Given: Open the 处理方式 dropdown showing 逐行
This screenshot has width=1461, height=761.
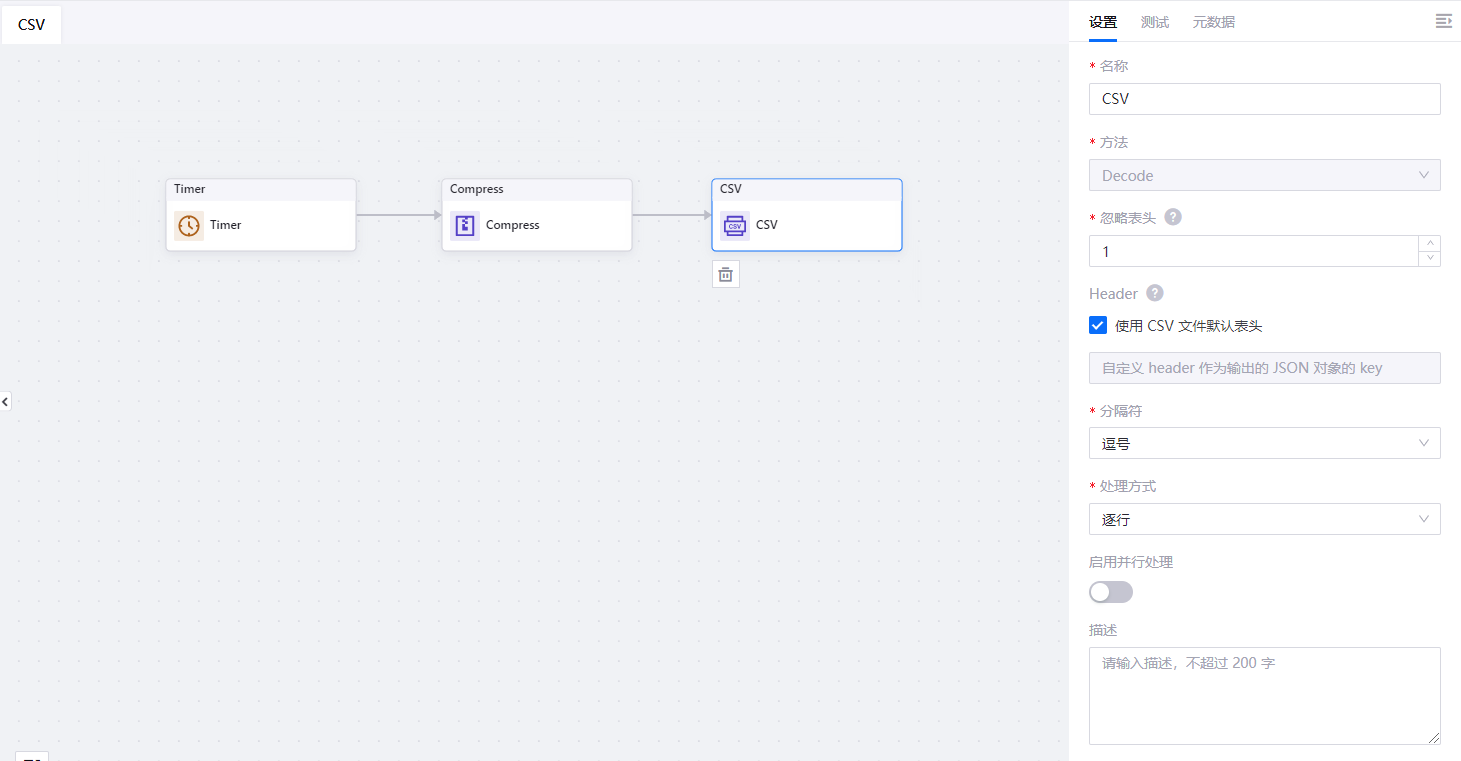Looking at the screenshot, I should click(1264, 519).
